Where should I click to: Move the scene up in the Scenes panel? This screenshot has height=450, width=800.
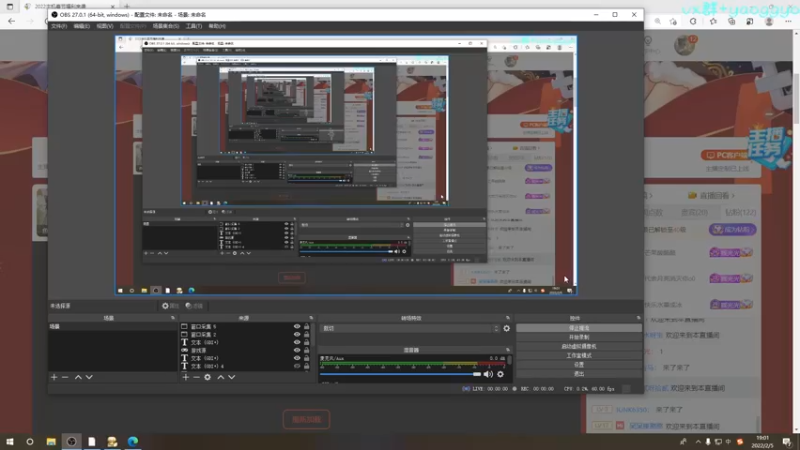pos(78,377)
